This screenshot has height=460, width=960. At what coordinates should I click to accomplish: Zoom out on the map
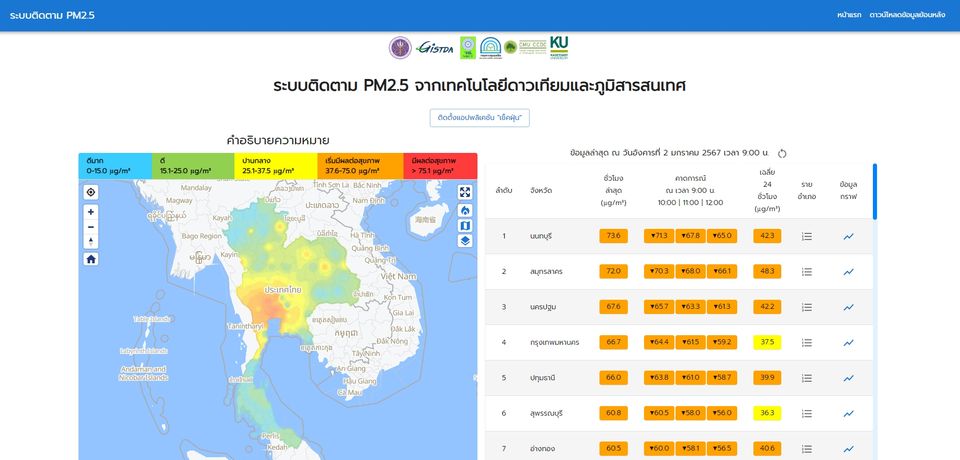(91, 227)
